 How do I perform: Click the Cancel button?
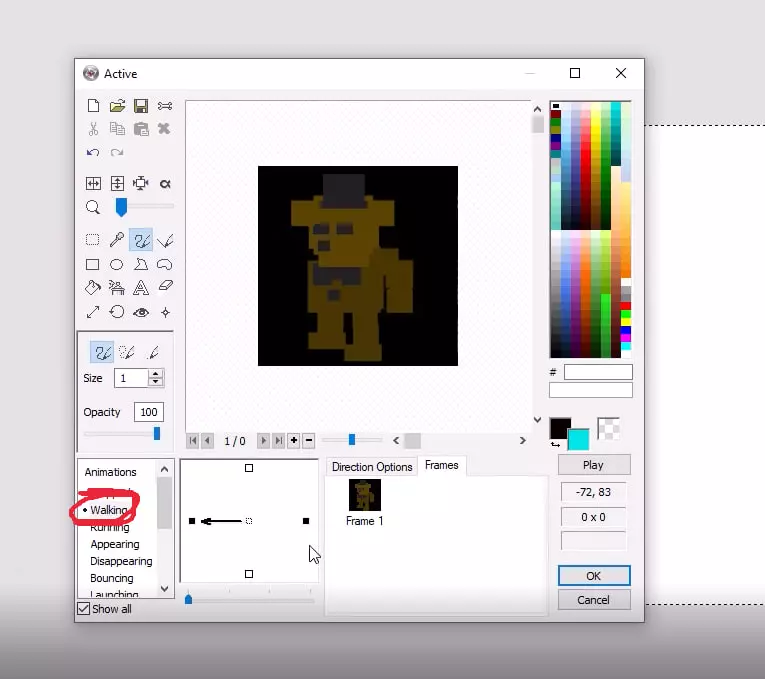click(594, 600)
